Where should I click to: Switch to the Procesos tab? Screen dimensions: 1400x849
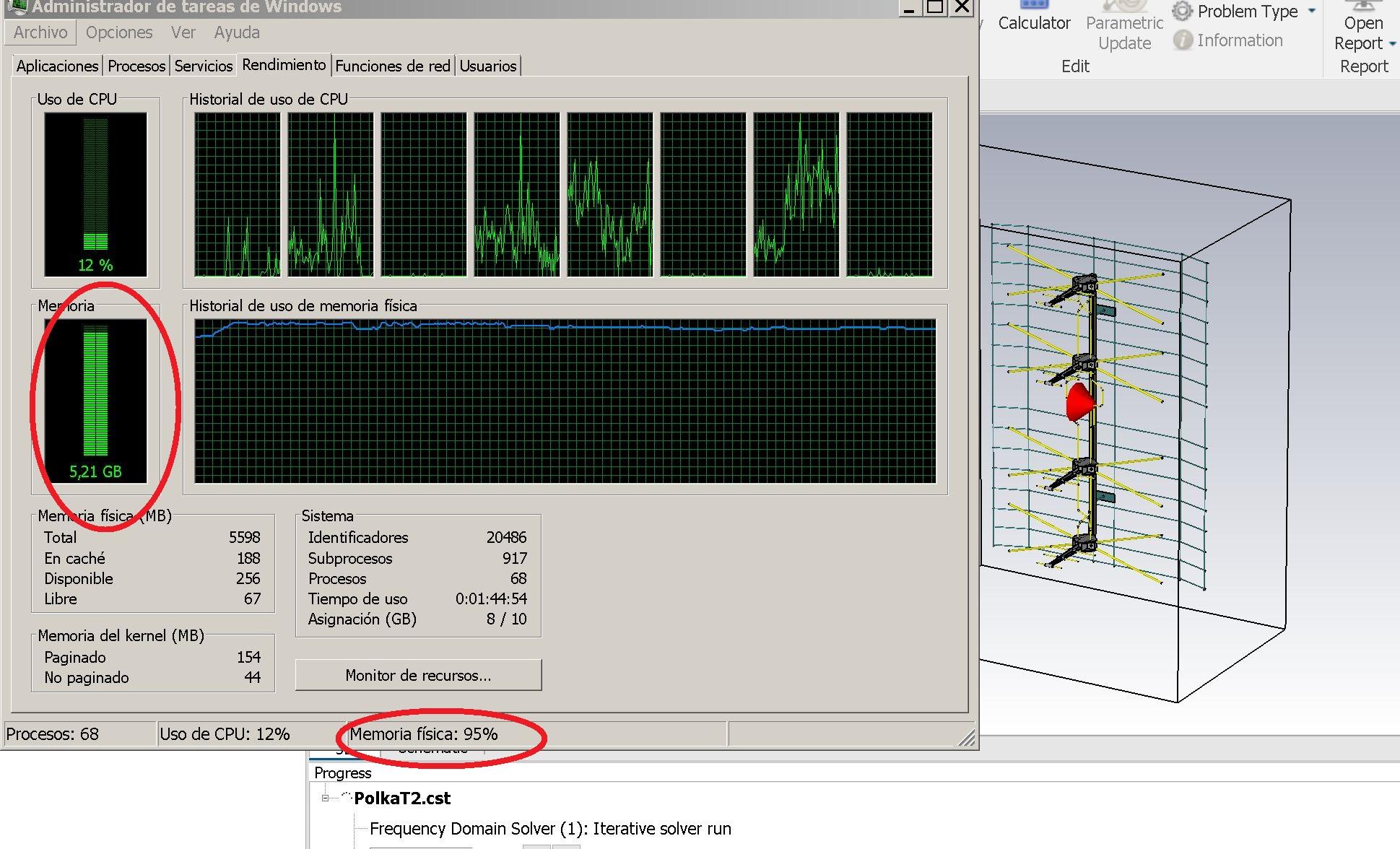tap(136, 66)
